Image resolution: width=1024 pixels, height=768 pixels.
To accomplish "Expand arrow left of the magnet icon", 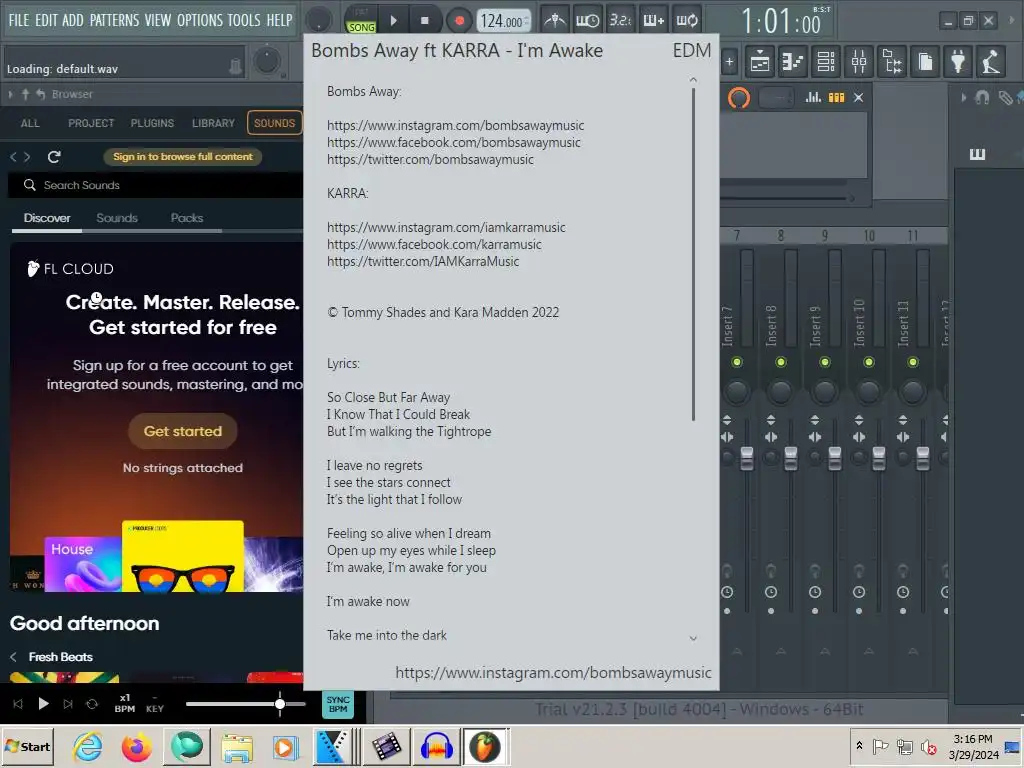I will click(x=963, y=97).
